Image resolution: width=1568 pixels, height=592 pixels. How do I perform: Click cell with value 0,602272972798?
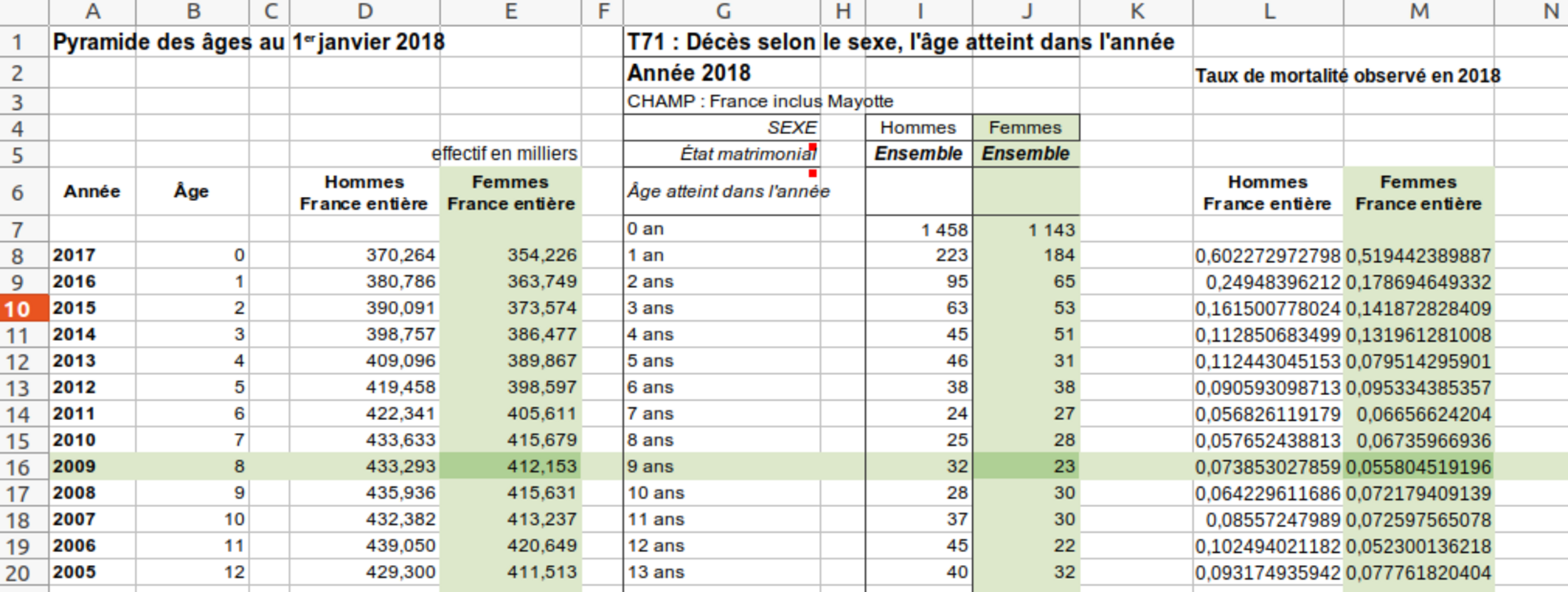tap(1267, 256)
